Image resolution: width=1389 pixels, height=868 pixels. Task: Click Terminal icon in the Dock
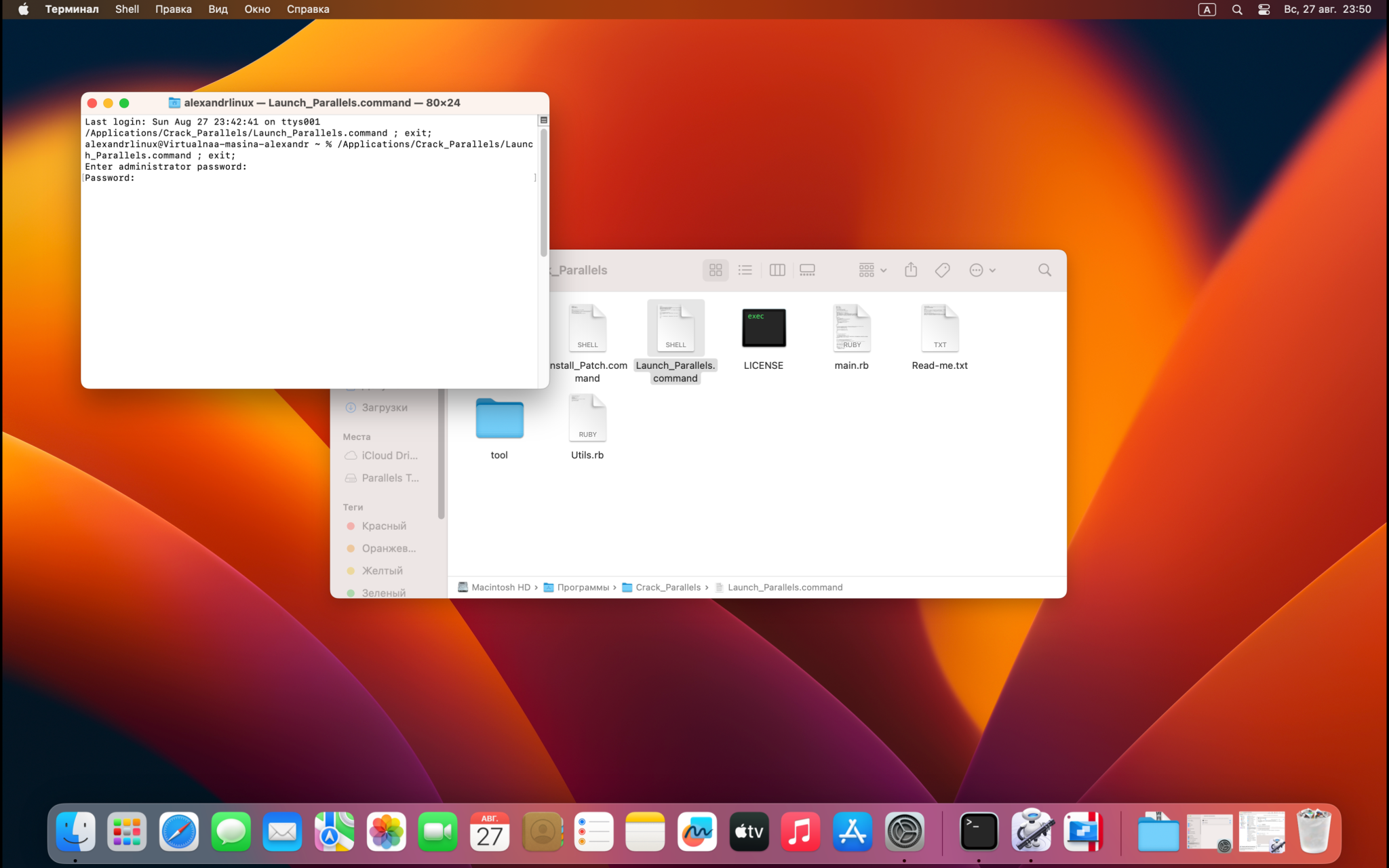[x=979, y=831]
